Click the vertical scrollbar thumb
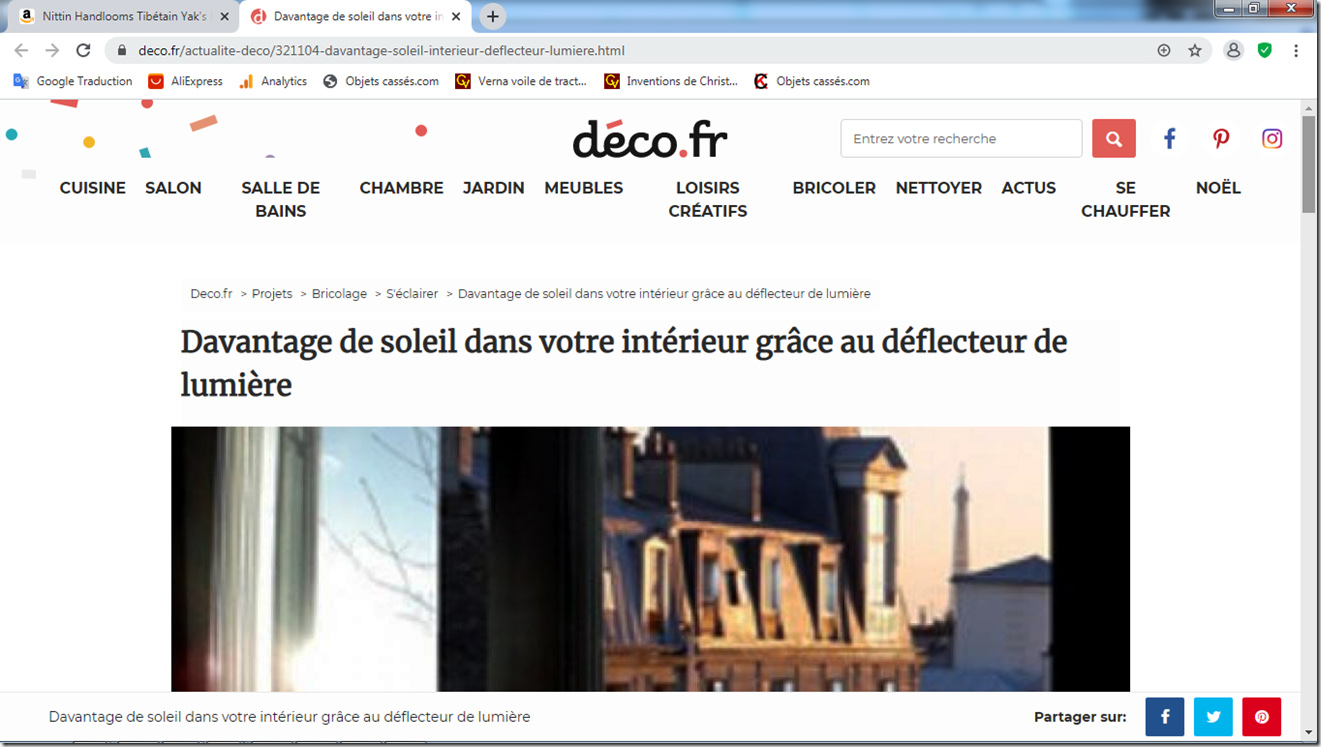The height and width of the screenshot is (747, 1321). pos(1308,165)
